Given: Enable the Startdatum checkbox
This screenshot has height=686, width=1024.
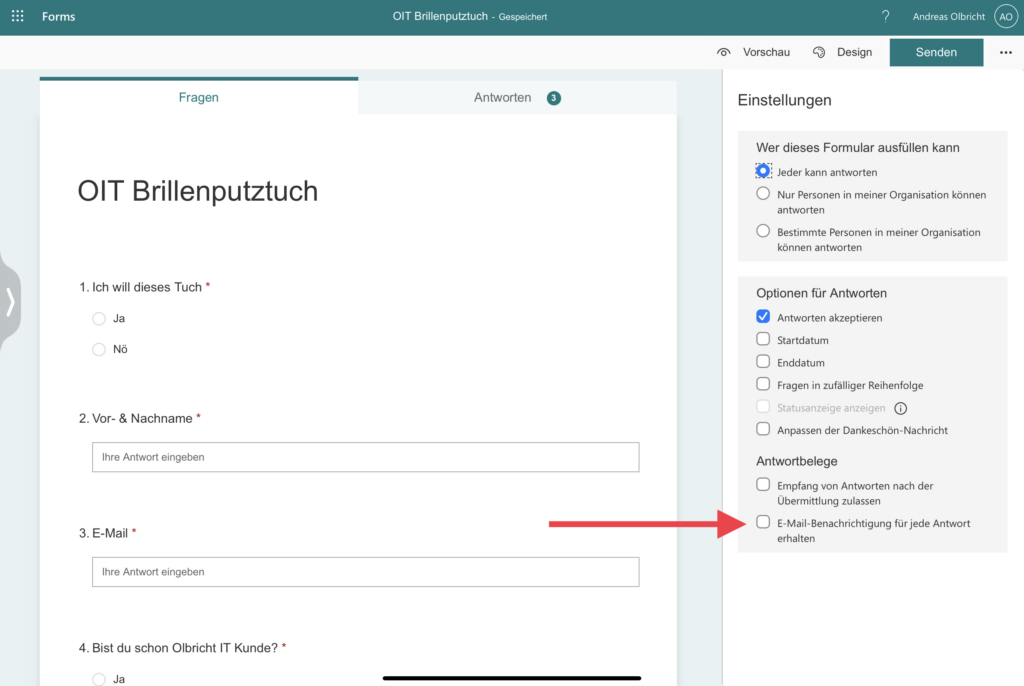Looking at the screenshot, I should 763,339.
